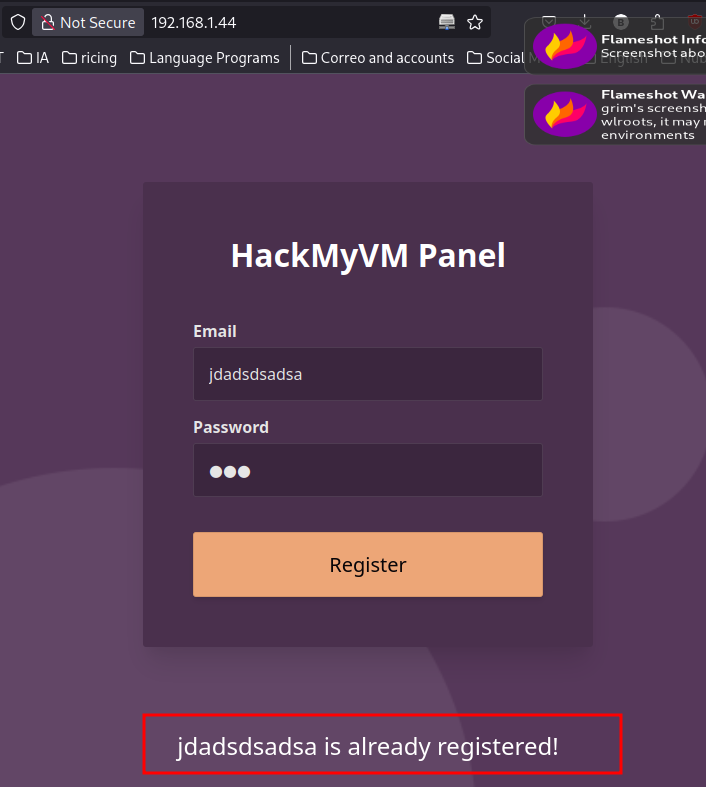Screen dimensions: 706x787
Task: Click the 'already registered' message text
Action: (368, 746)
